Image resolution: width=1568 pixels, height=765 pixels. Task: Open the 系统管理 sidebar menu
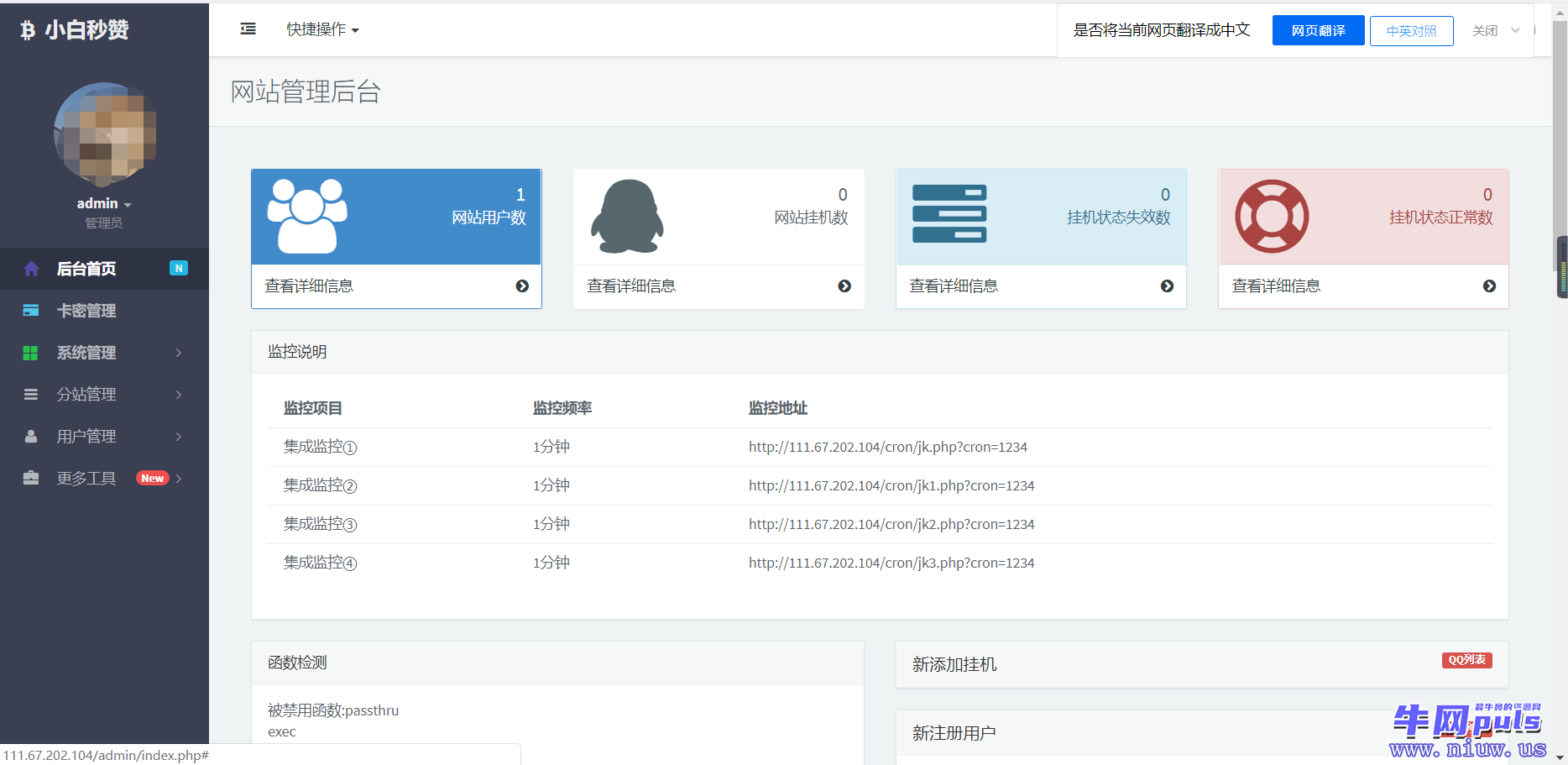coord(104,353)
